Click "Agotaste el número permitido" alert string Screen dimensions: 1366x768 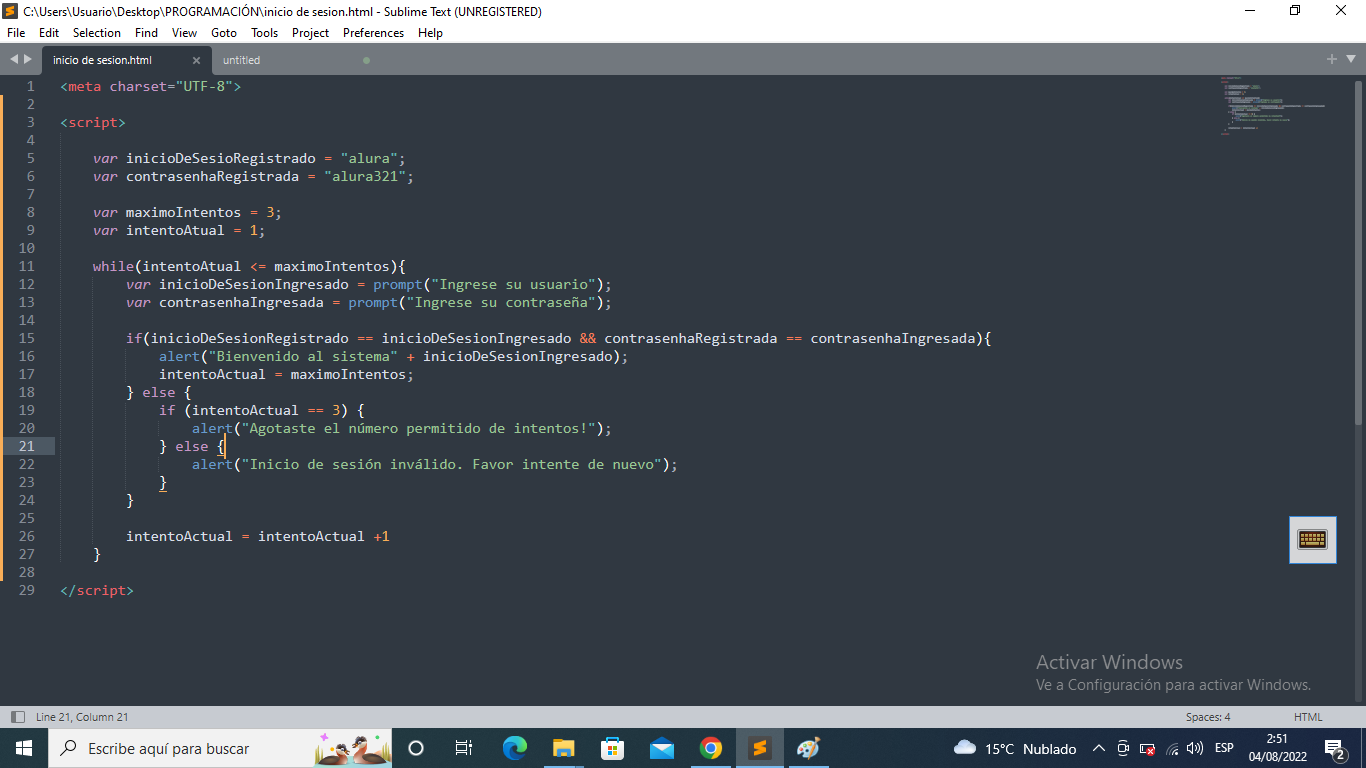pos(418,428)
